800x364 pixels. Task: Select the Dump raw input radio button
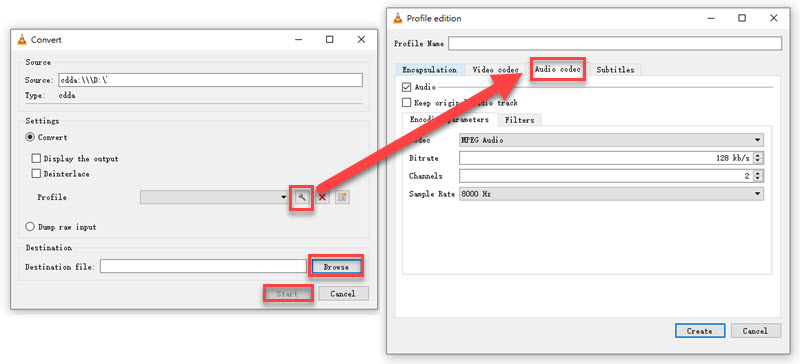click(x=30, y=227)
